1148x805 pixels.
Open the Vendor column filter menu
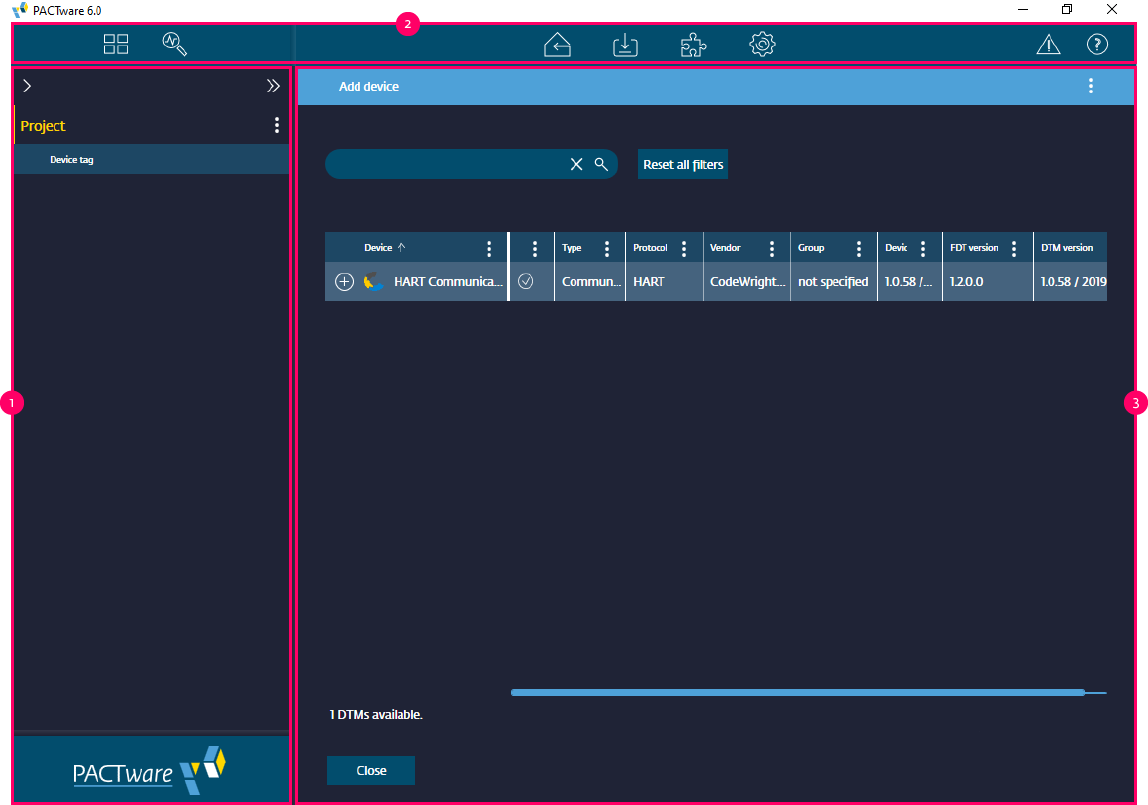point(772,248)
